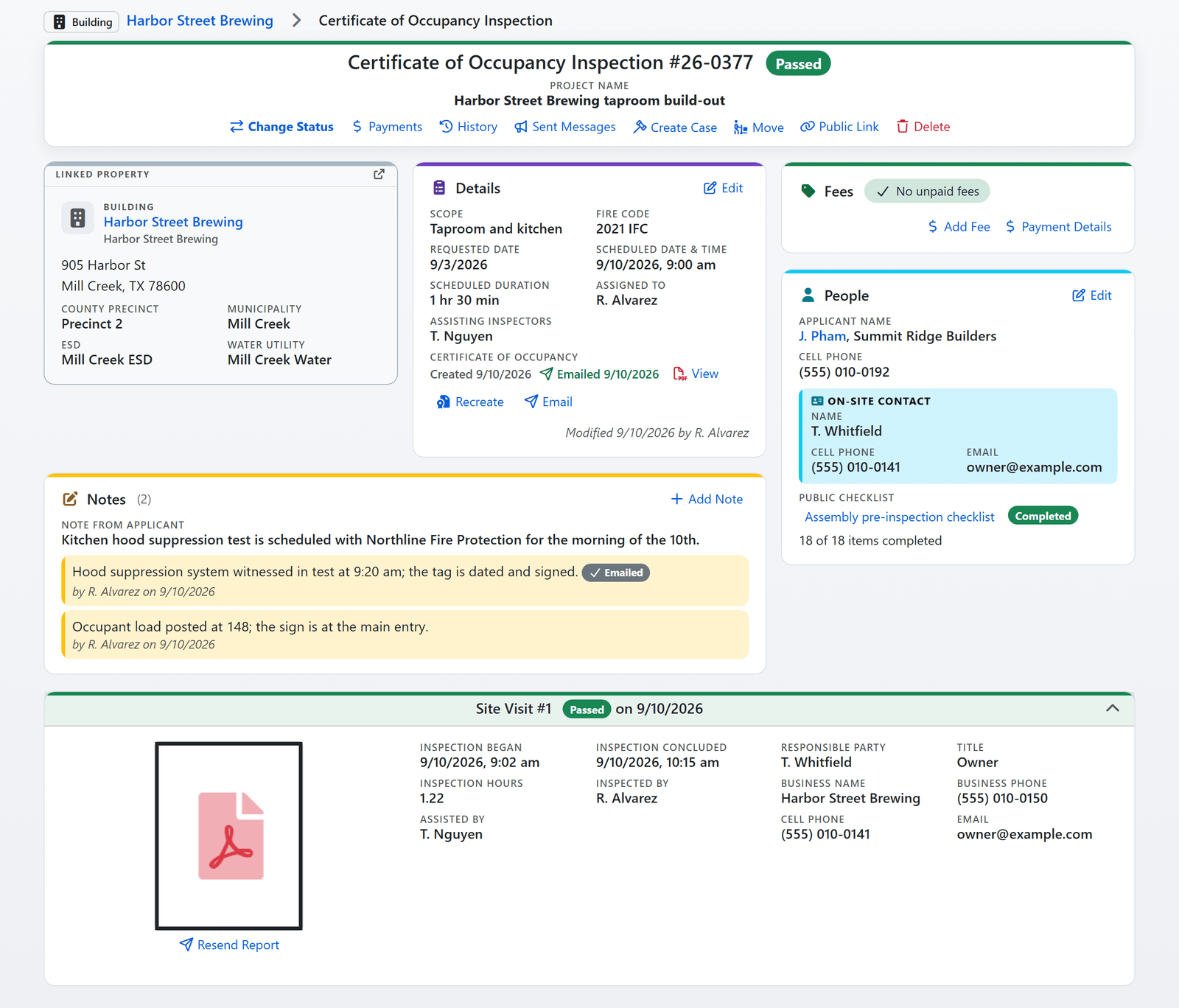Email the certificate of occupancy
Image resolution: width=1179 pixels, height=1008 pixels.
click(548, 402)
